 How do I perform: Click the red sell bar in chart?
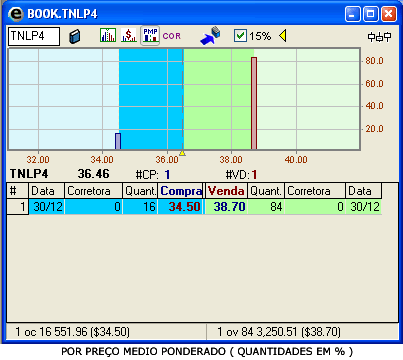254,103
